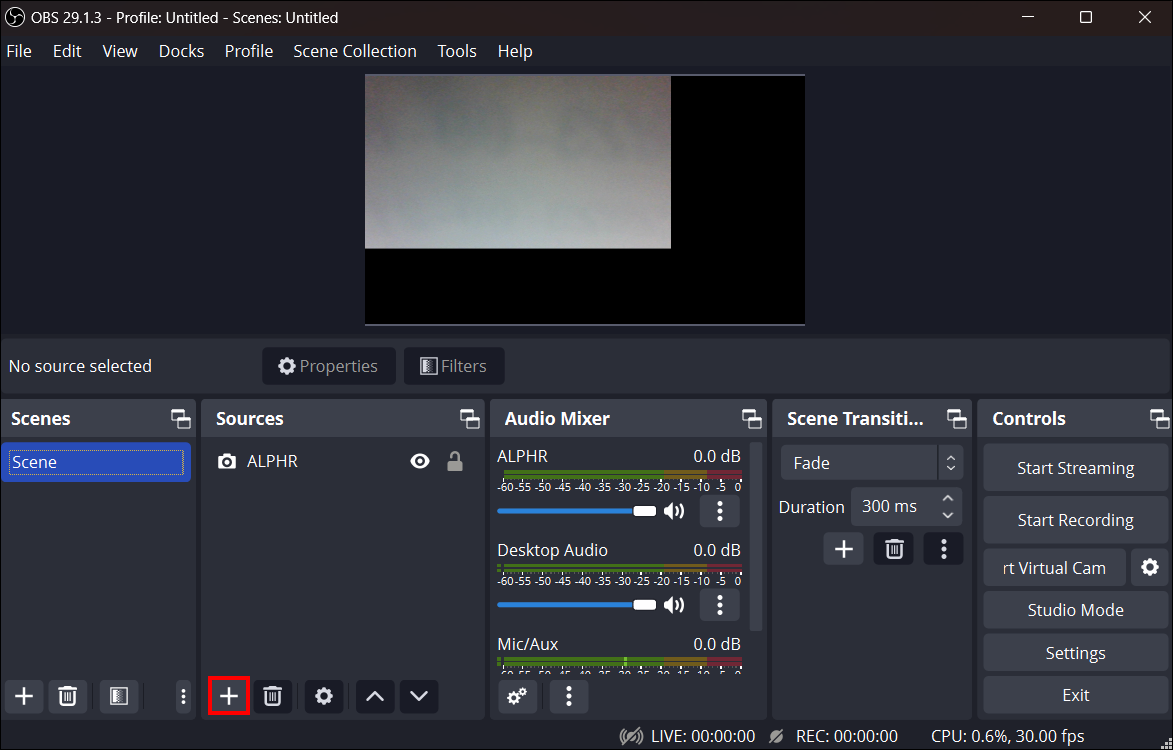Toggle visibility eye for ALPHR source
The image size is (1173, 750).
pos(420,461)
